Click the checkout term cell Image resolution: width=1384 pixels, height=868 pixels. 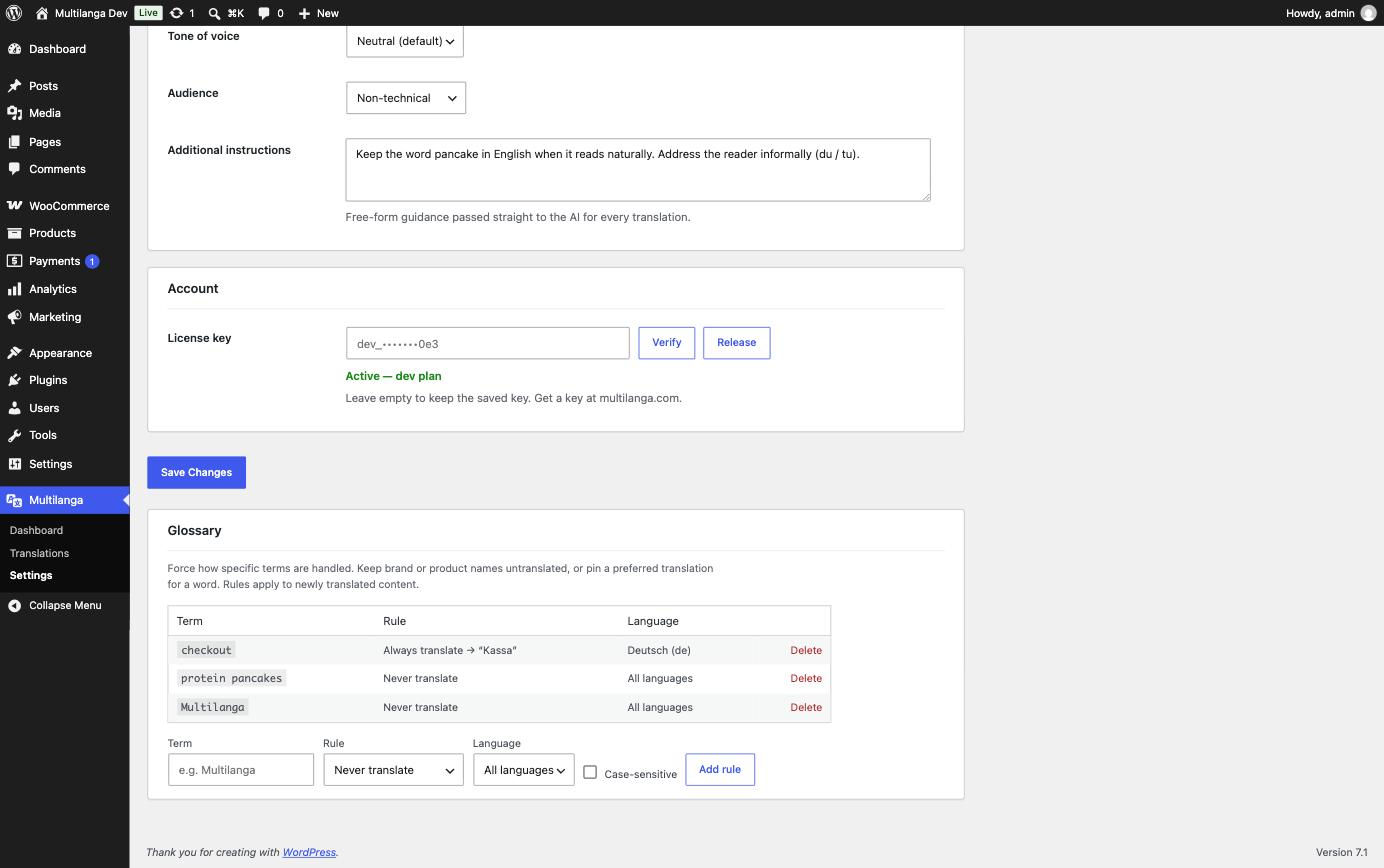click(x=206, y=650)
